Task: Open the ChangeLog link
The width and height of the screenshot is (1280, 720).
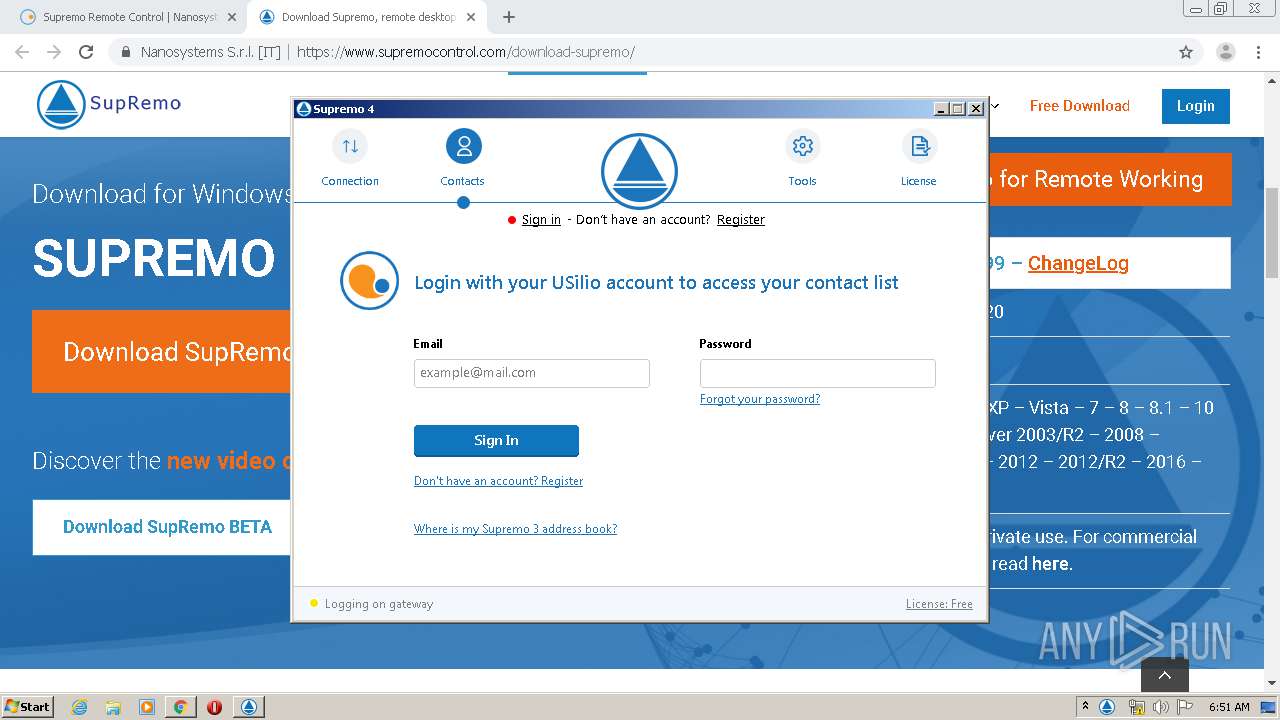Action: click(x=1078, y=263)
